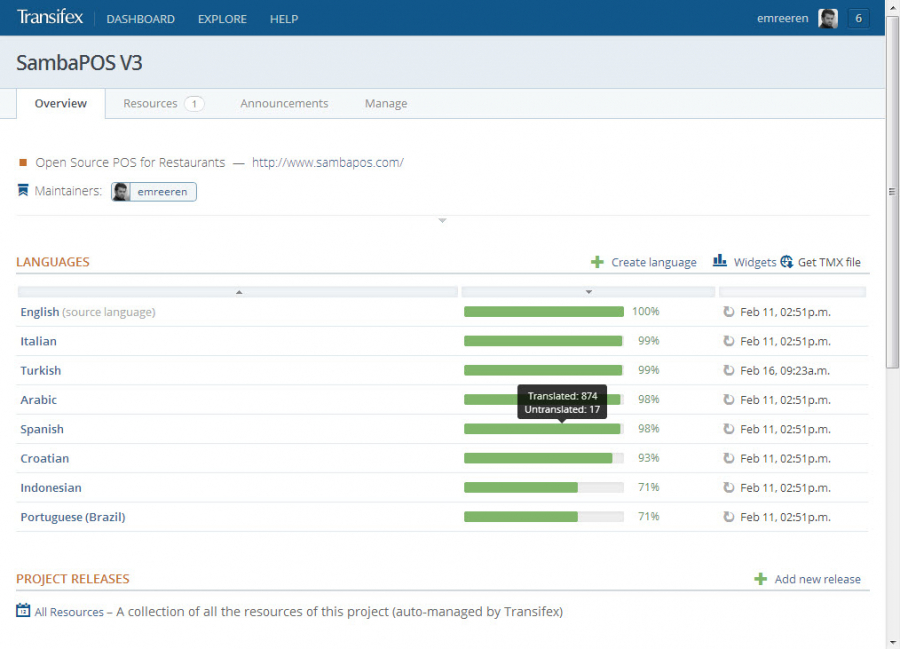The width and height of the screenshot is (900, 649).
Task: Open the Announcements tab
Action: click(x=284, y=104)
